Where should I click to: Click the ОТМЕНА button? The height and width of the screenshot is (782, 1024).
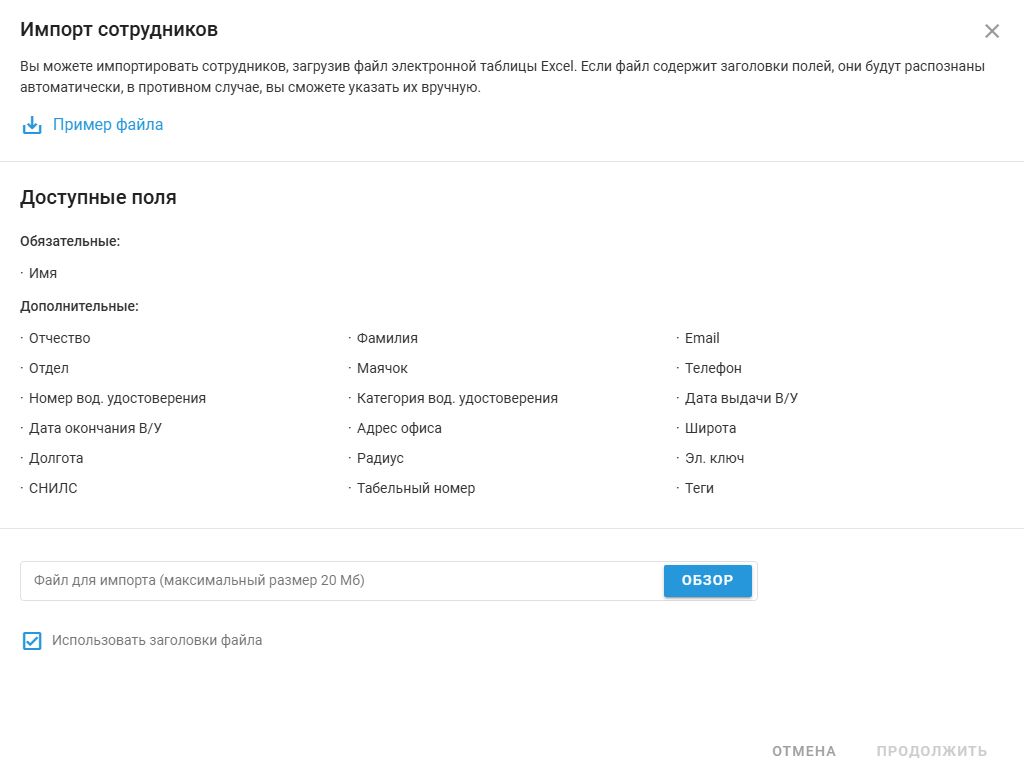(804, 751)
